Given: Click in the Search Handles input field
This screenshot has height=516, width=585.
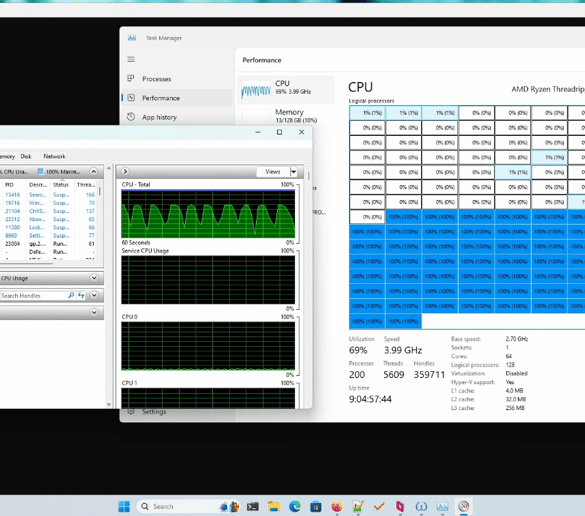Looking at the screenshot, I should (34, 295).
